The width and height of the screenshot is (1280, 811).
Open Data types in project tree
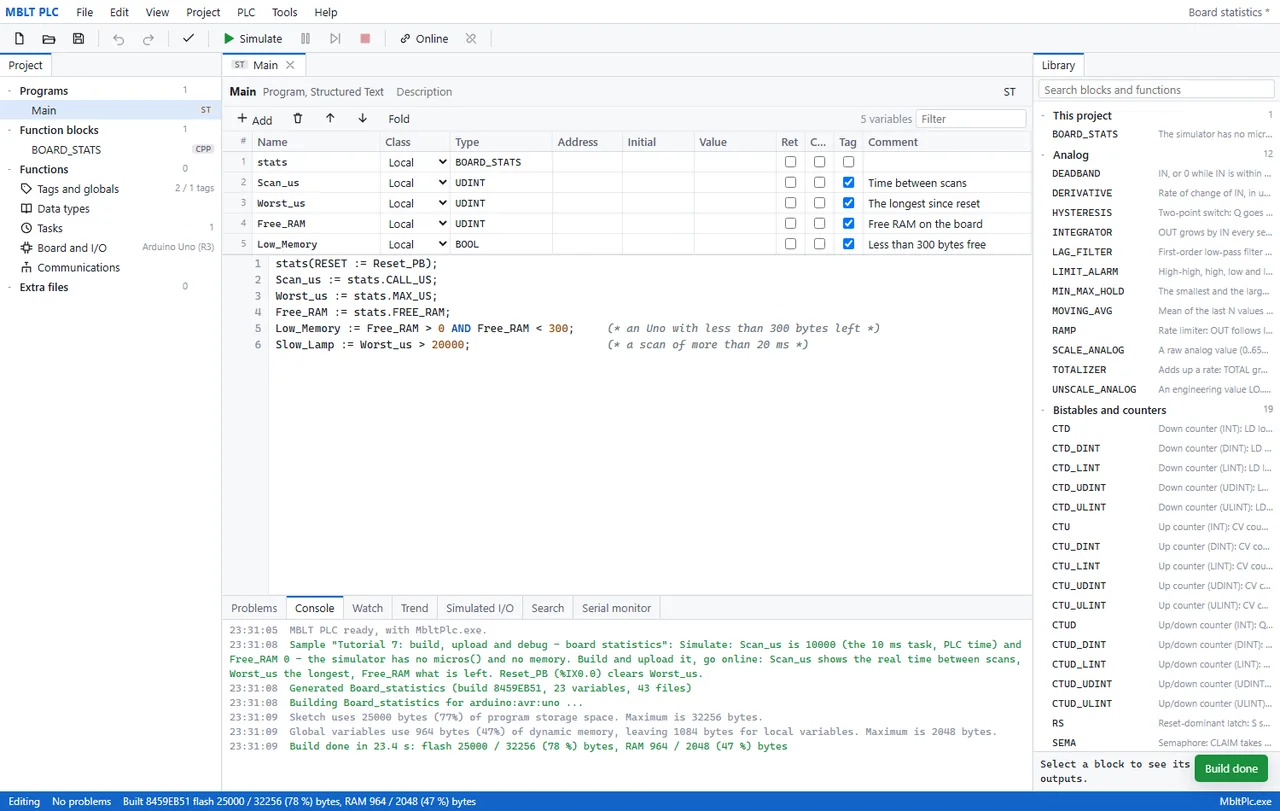tap(63, 209)
